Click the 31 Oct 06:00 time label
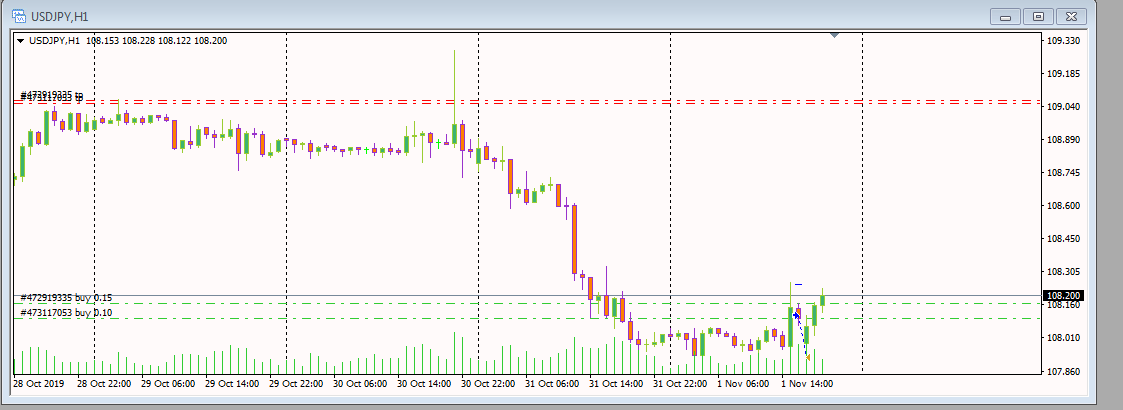 pos(552,383)
